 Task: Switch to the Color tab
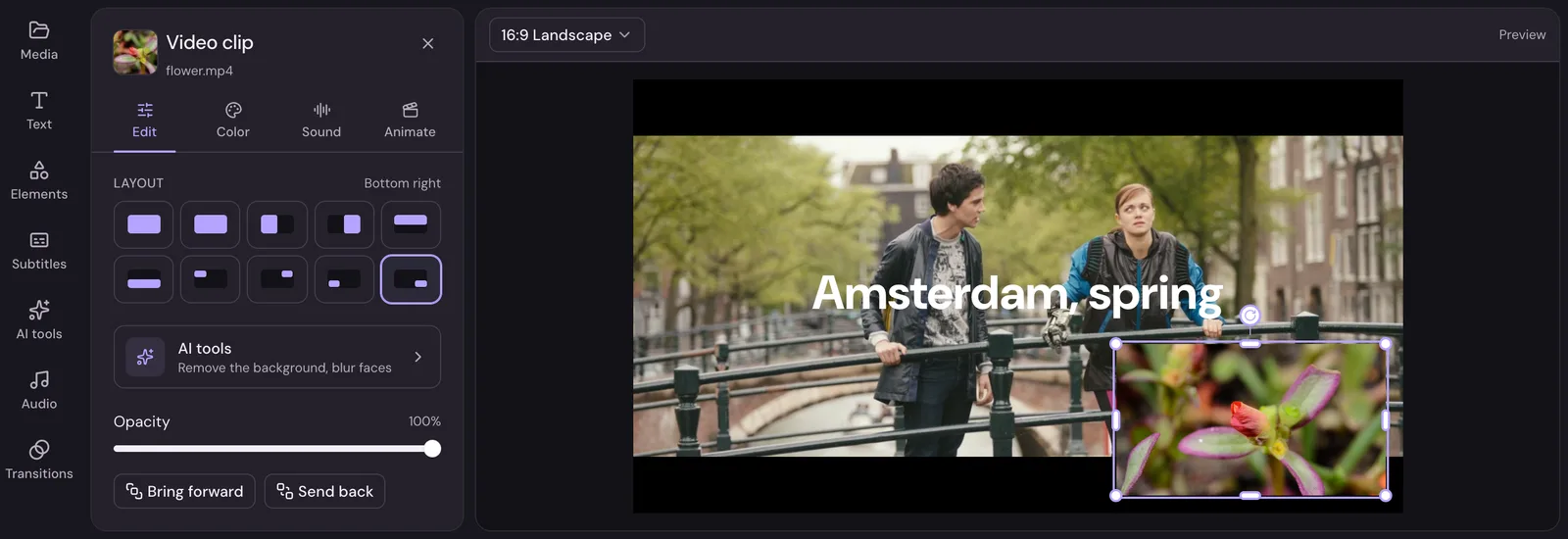(x=233, y=121)
